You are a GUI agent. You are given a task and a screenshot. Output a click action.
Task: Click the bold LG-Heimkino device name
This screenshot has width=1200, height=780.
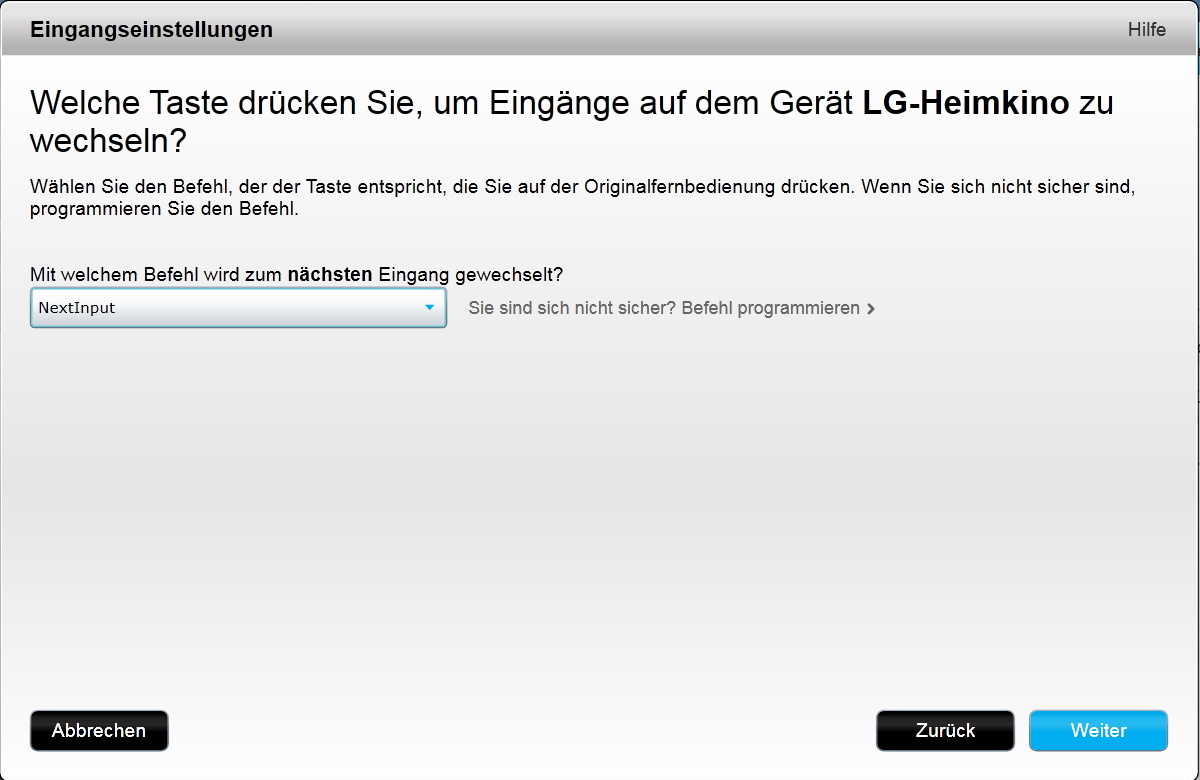pyautogui.click(x=965, y=103)
